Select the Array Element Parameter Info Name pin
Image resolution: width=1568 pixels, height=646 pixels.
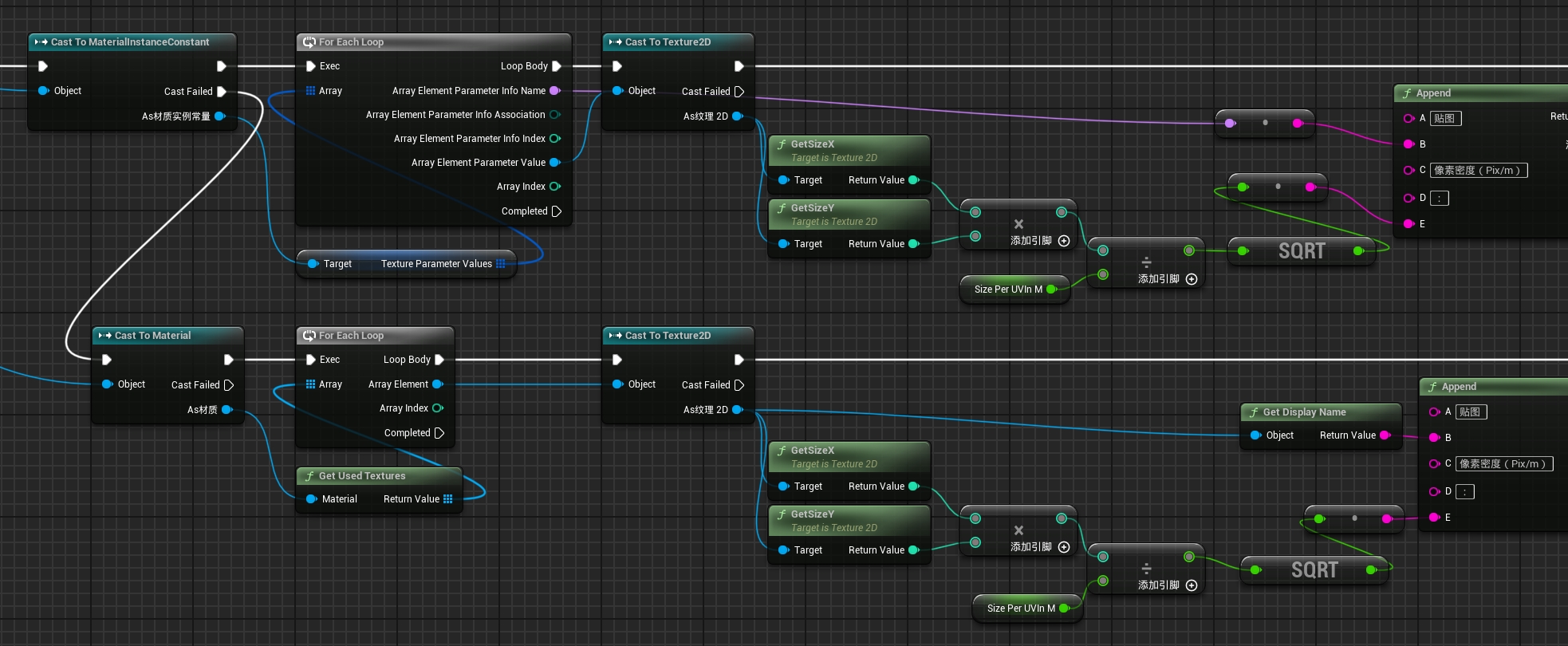point(555,91)
